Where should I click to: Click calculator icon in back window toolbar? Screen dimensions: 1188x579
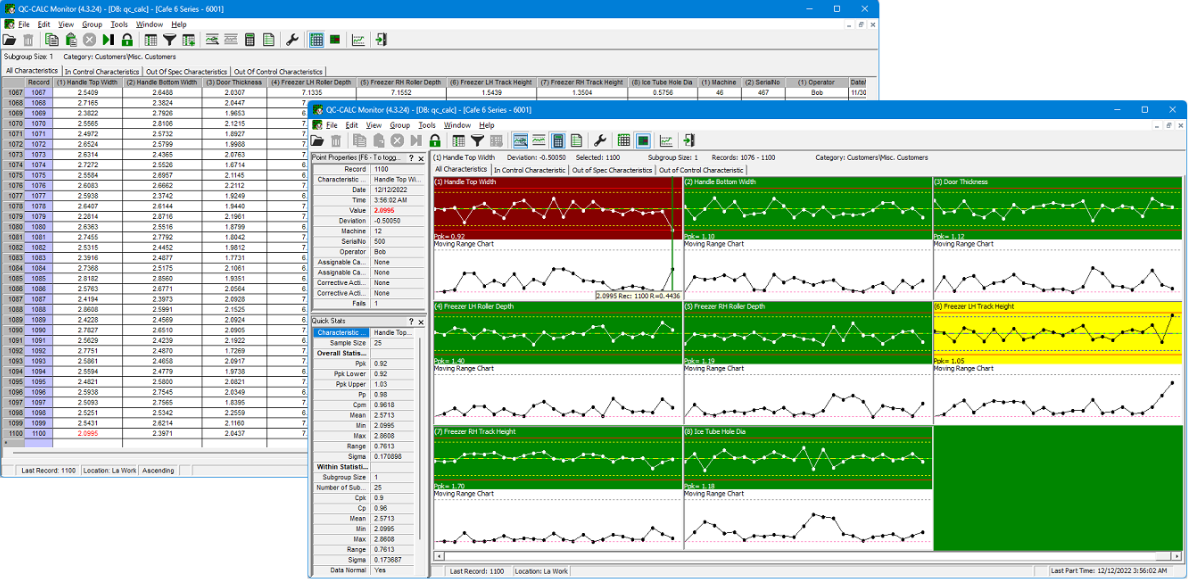[x=250, y=39]
